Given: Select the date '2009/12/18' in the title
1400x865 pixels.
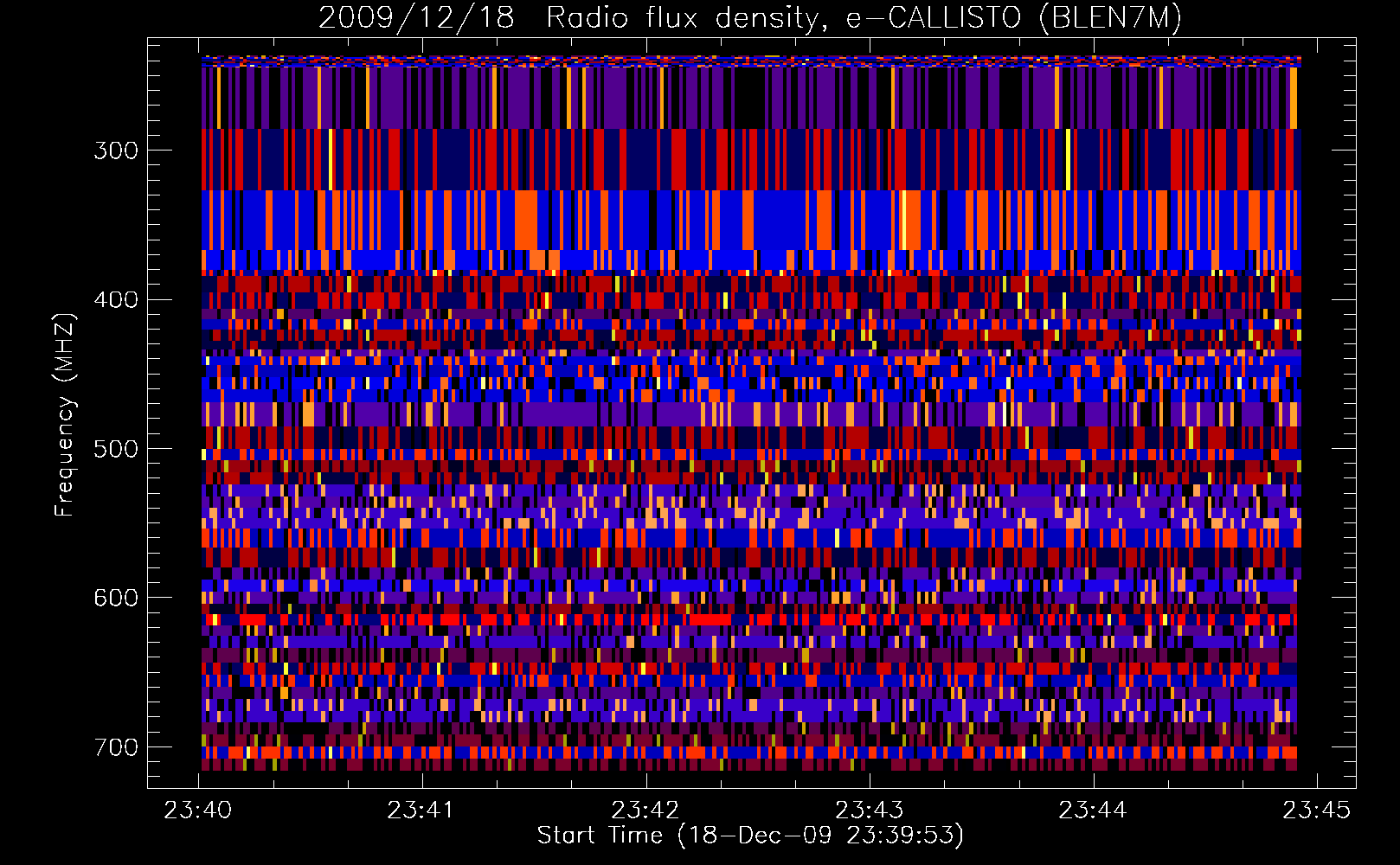Looking at the screenshot, I should click(x=416, y=18).
